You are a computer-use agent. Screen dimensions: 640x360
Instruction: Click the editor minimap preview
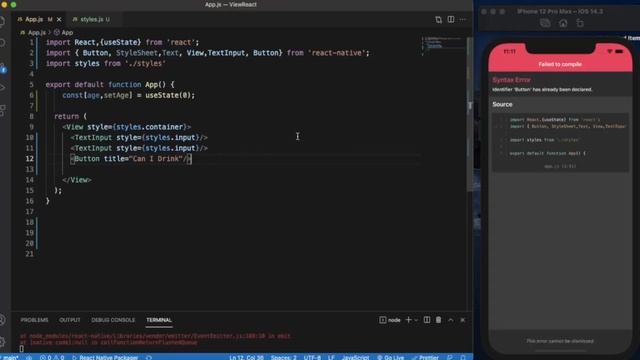tap(442, 46)
